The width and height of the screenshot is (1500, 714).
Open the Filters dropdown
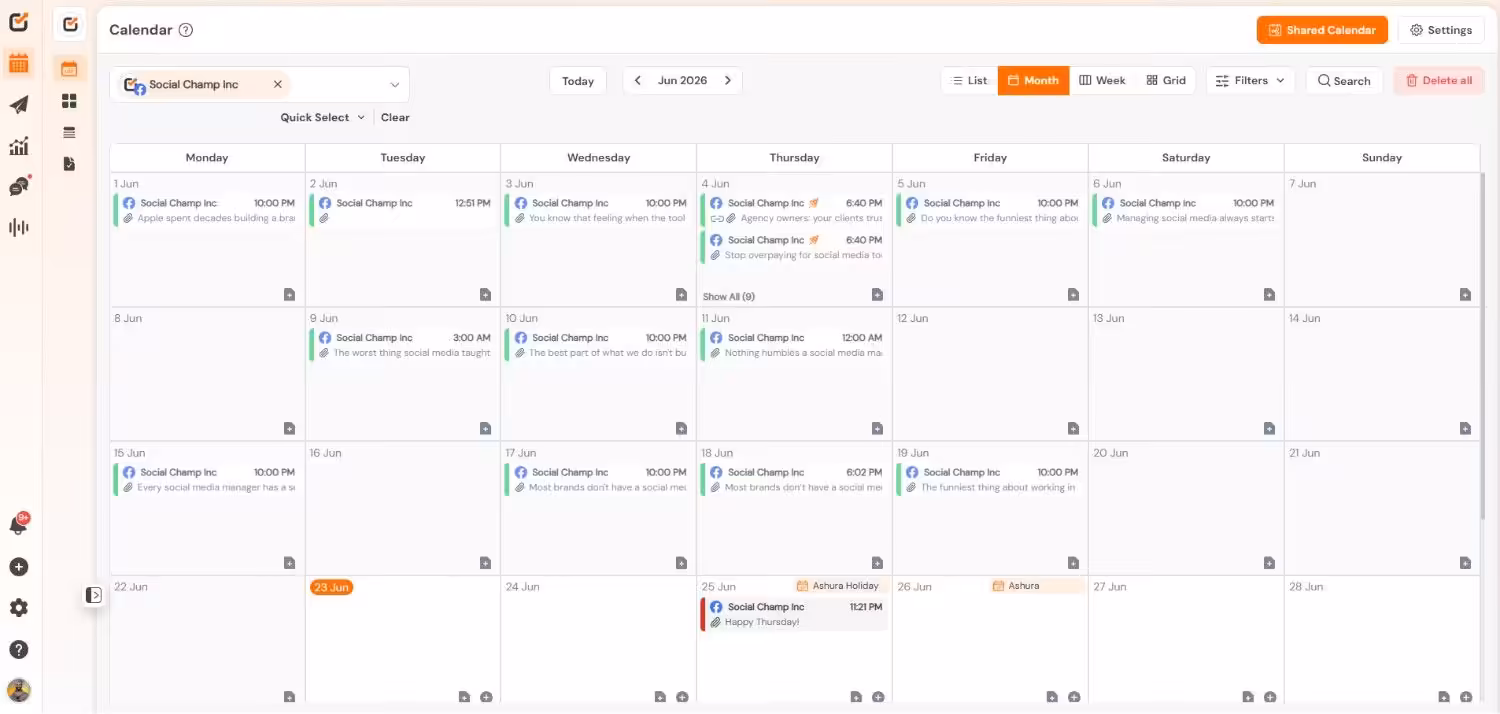click(1250, 81)
